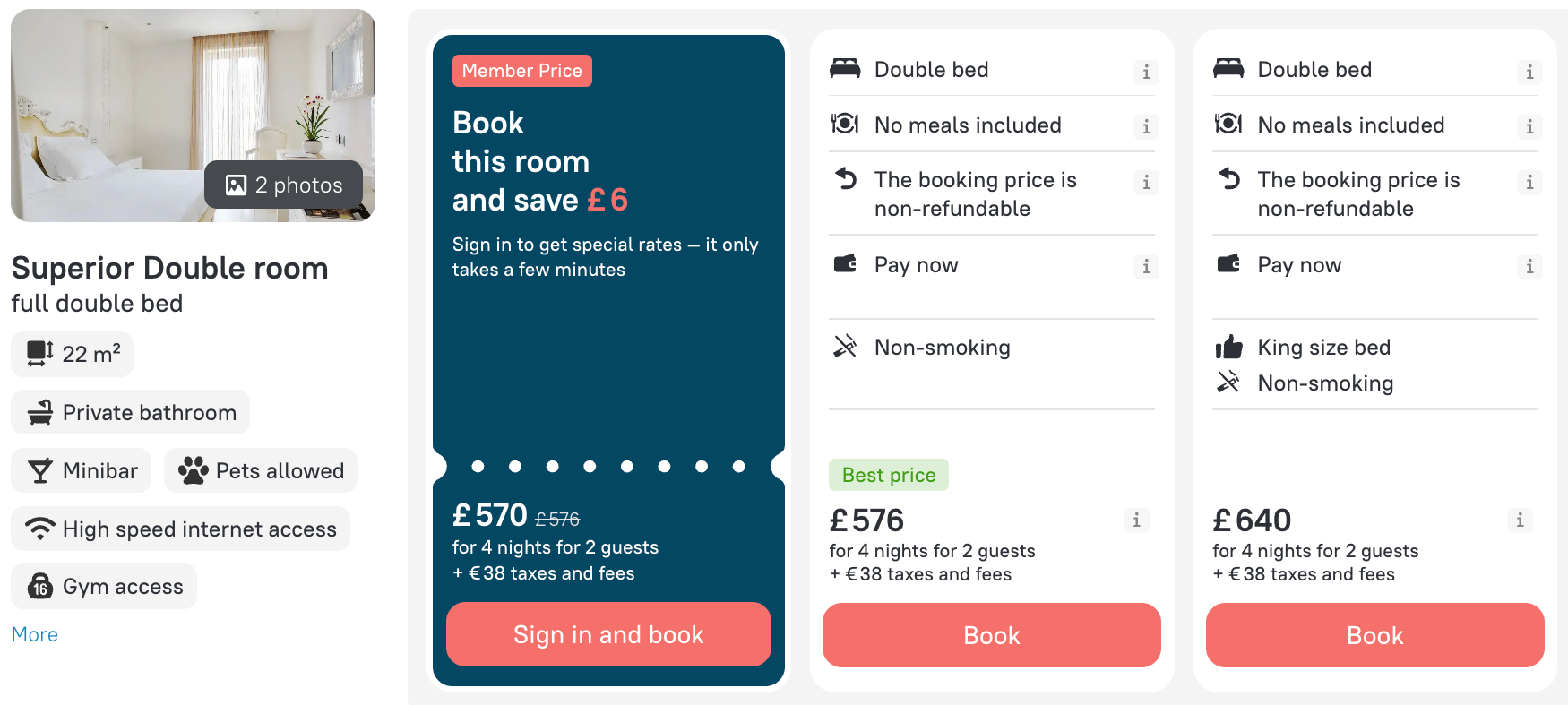Screen dimensions: 1568x705
Task: Click info icon for No meals included, middle card
Action: [1146, 127]
